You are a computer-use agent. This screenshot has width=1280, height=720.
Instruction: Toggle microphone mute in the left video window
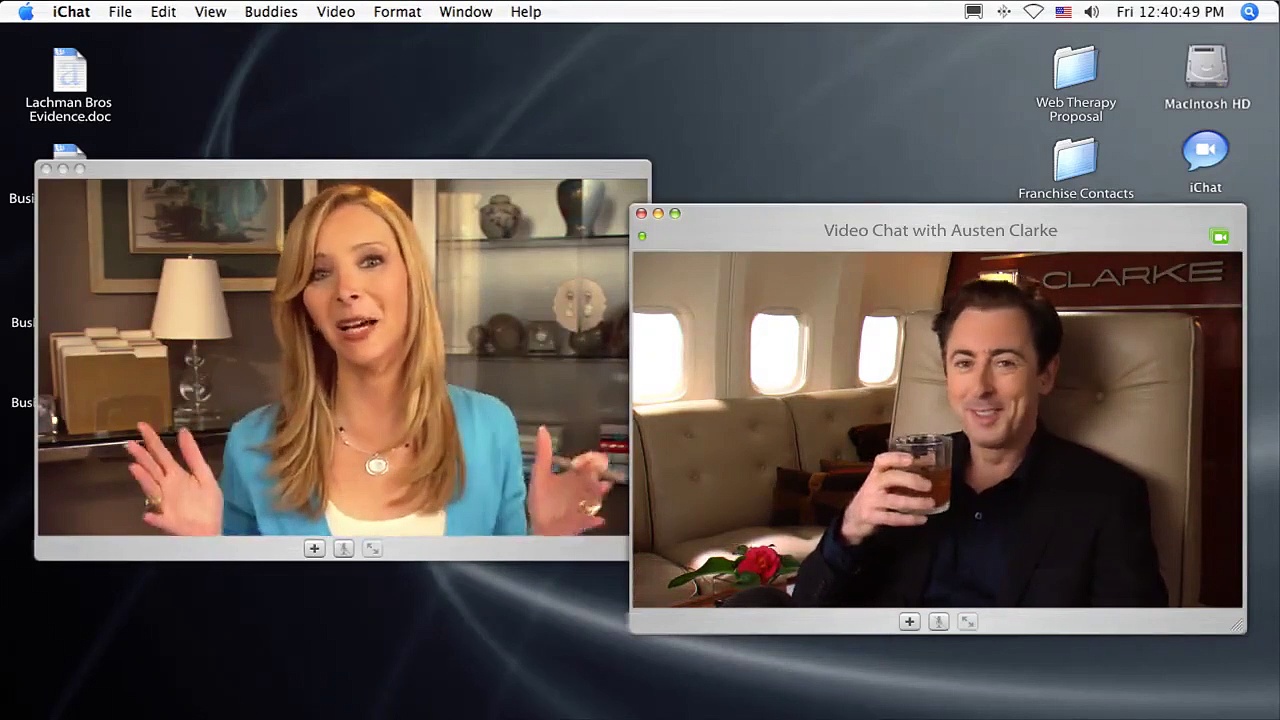tap(343, 549)
